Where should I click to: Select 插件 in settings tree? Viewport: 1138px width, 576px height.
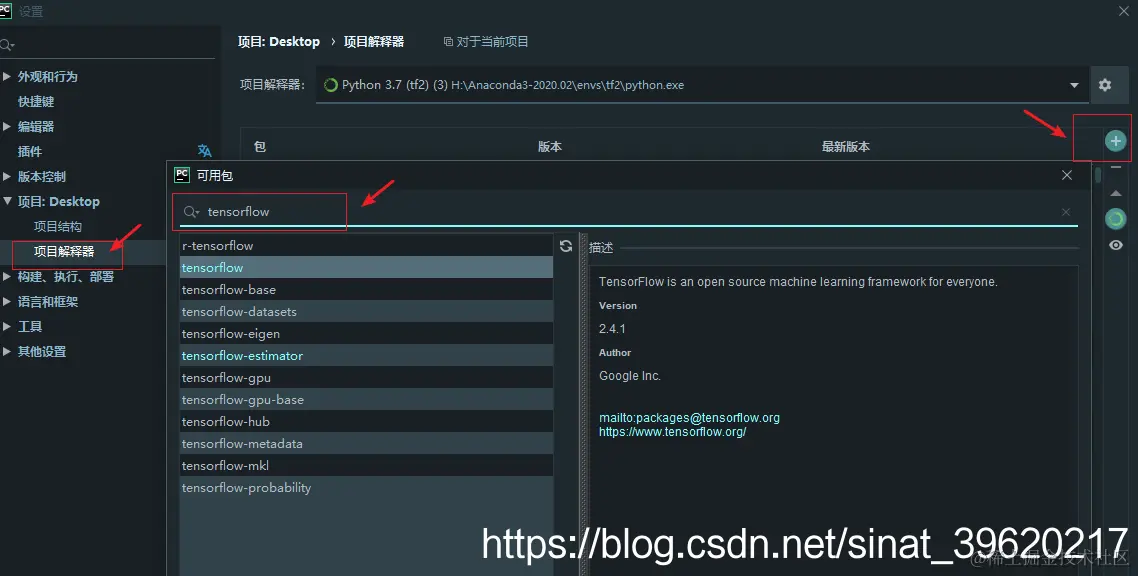coord(30,151)
